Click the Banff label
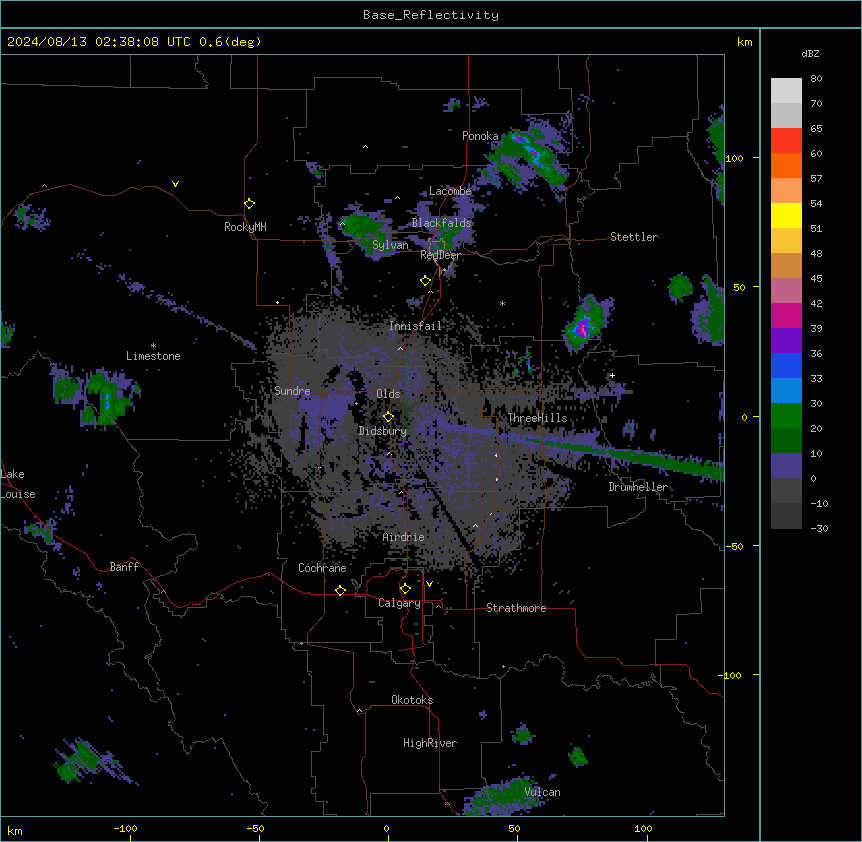The image size is (862, 842). click(x=124, y=567)
